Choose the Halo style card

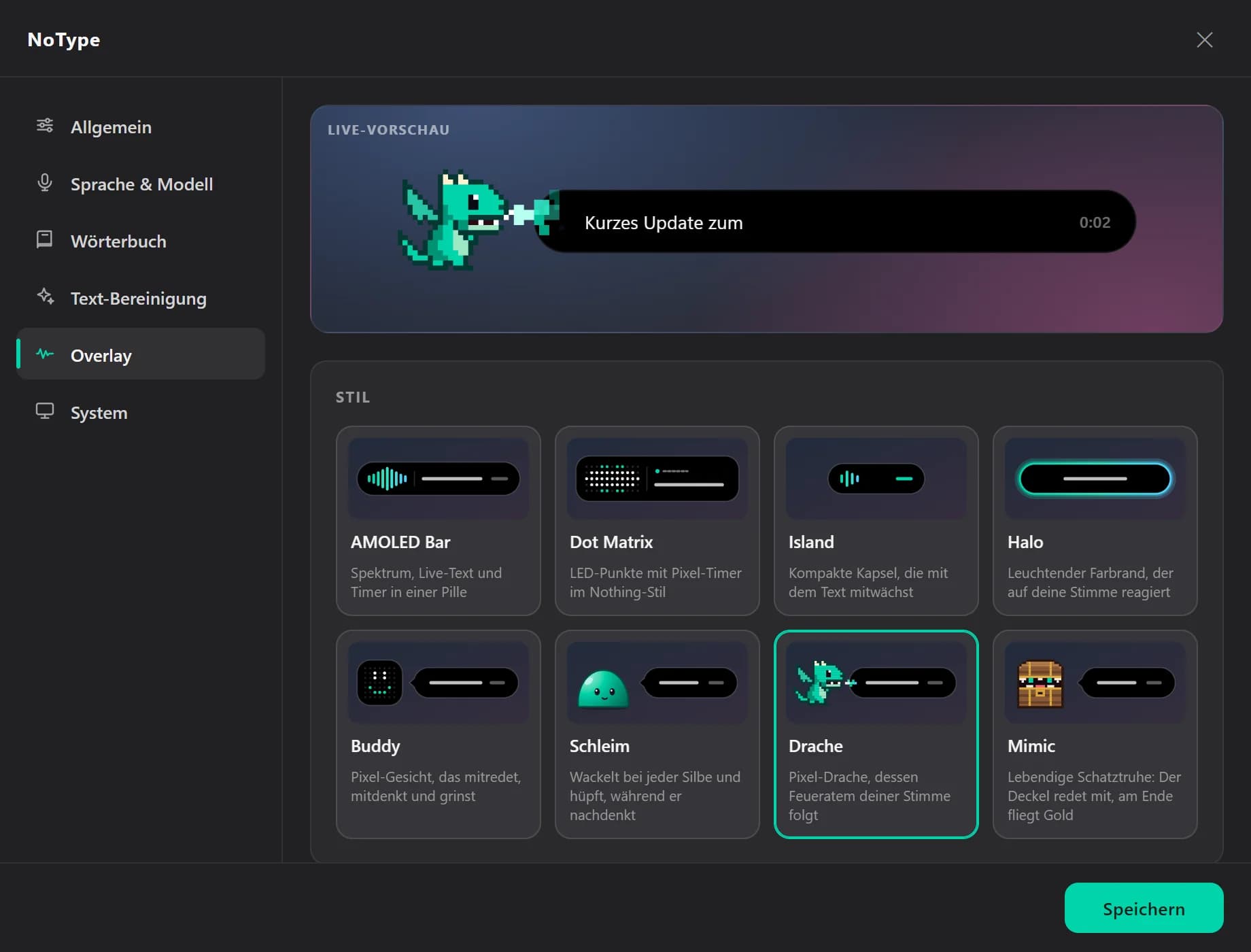(1095, 521)
